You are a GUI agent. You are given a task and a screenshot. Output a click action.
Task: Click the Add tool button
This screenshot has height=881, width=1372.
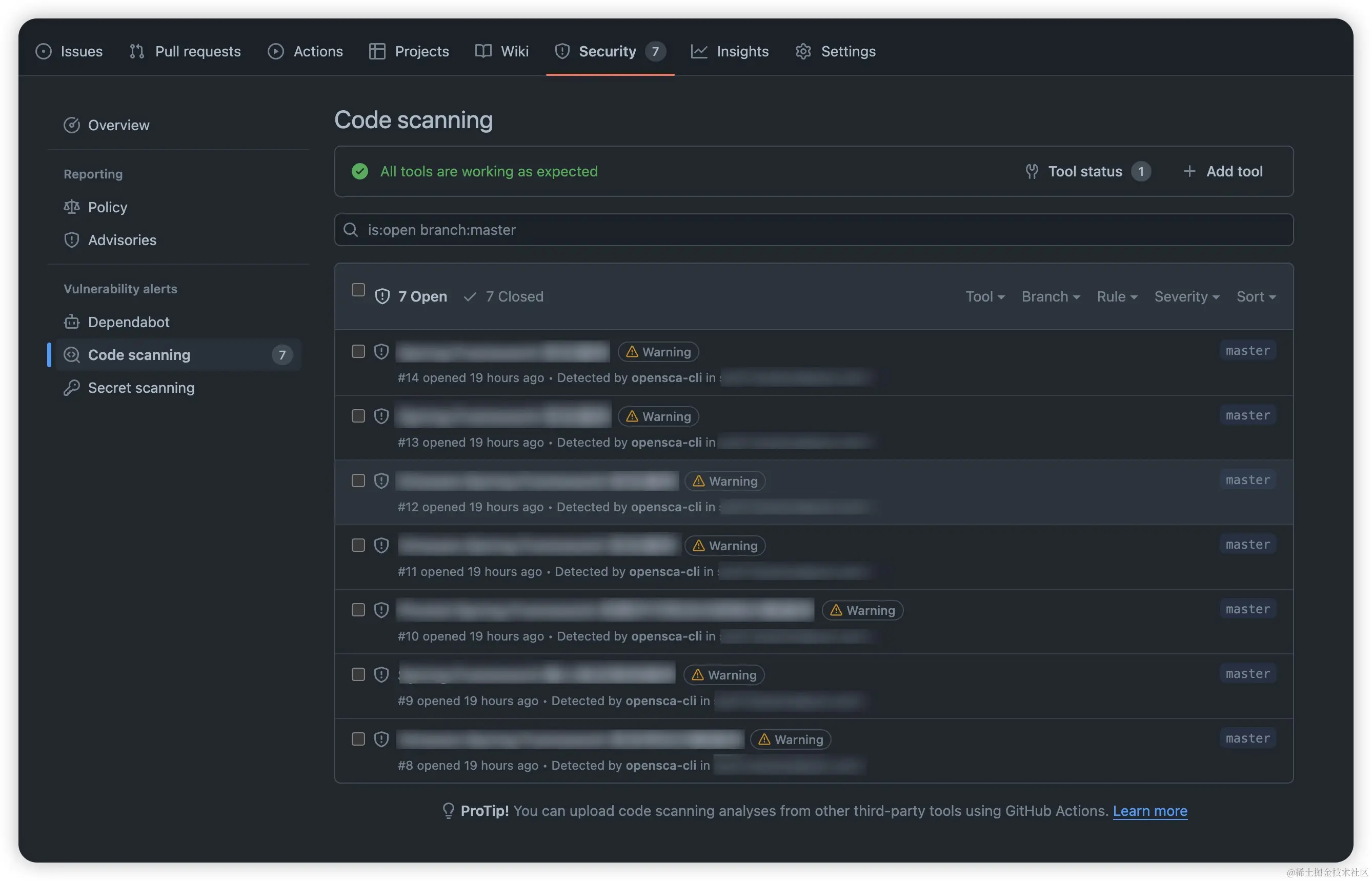click(x=1223, y=172)
